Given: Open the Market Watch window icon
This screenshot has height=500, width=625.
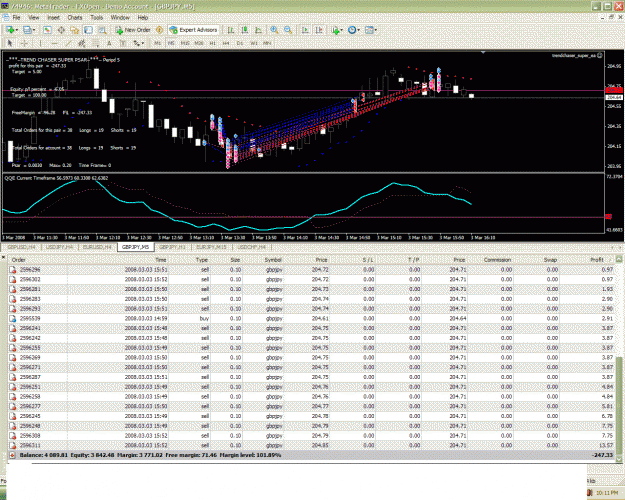Looking at the screenshot, I should (x=47, y=30).
